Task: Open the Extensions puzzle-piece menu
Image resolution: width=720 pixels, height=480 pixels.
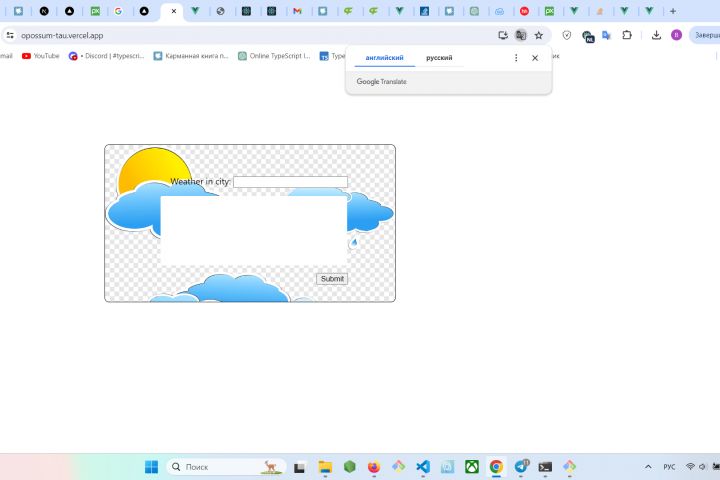Action: [627, 35]
